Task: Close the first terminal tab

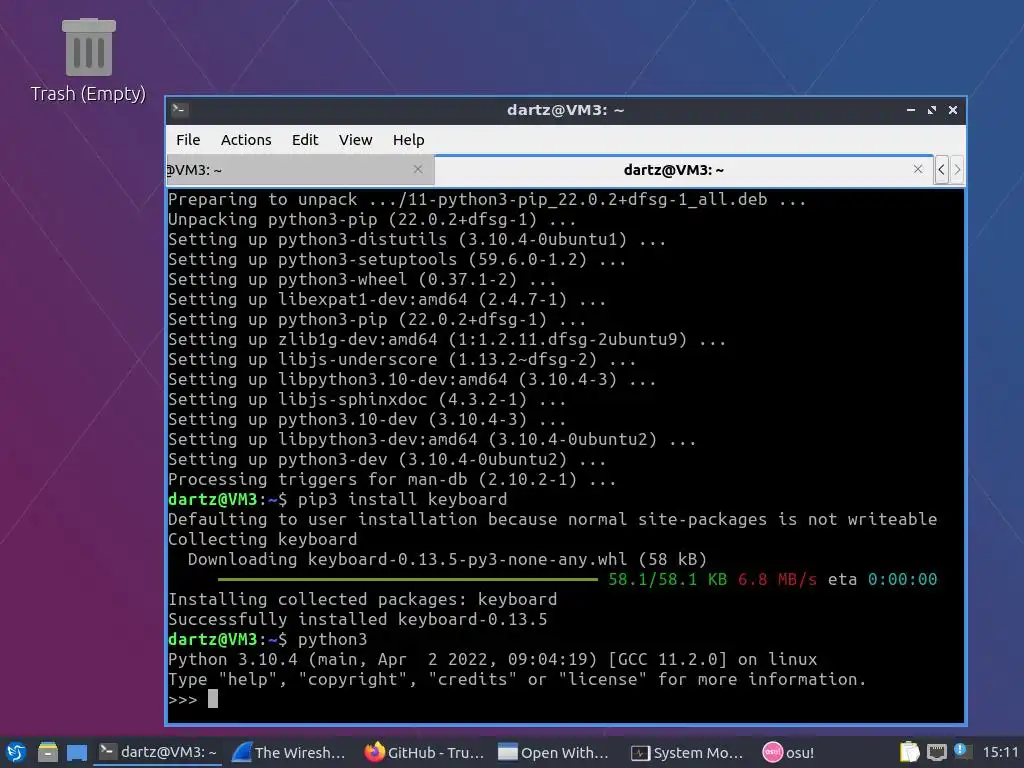Action: tap(418, 169)
